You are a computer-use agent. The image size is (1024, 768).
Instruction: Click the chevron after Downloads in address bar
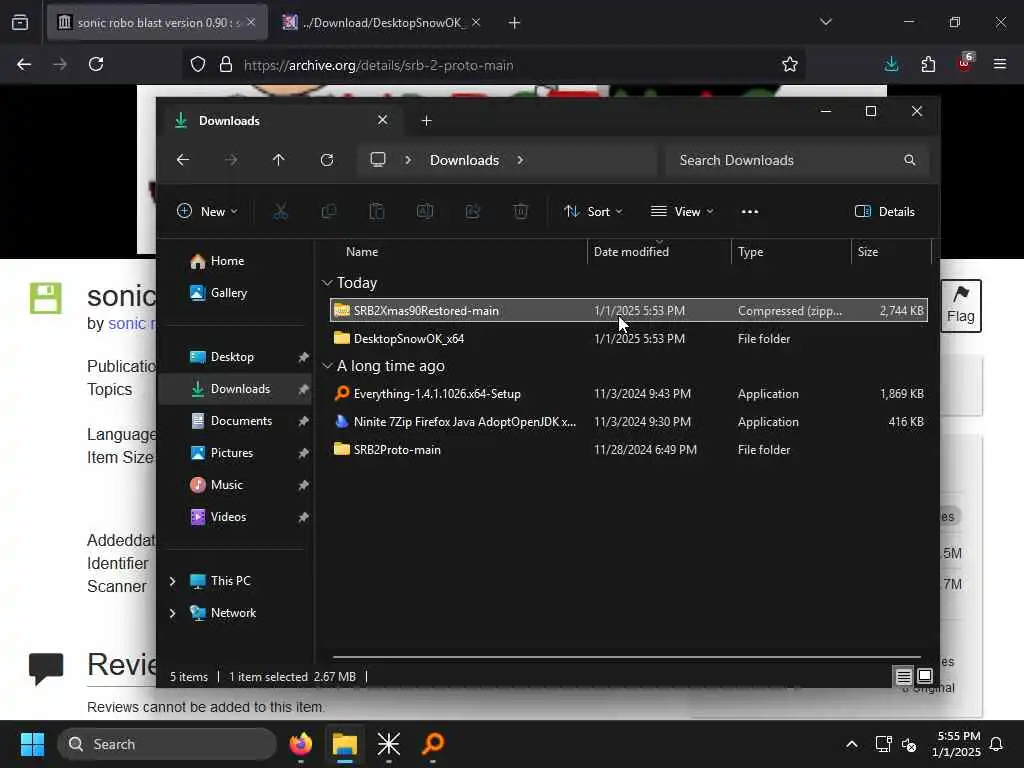(x=520, y=160)
